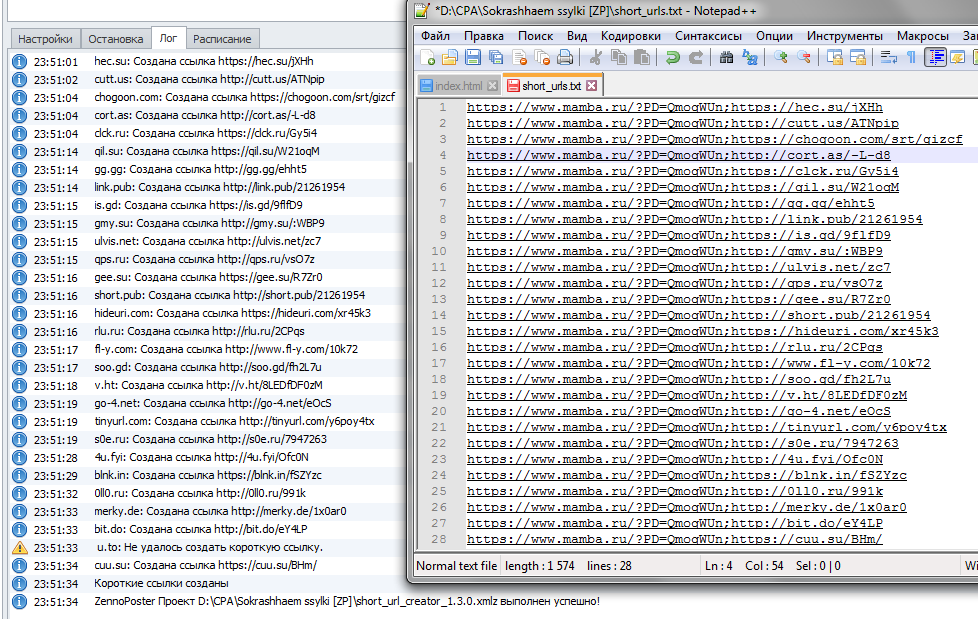Screen dimensions: 978x619
Task: Select the Лог tab
Action: pyautogui.click(x=168, y=38)
